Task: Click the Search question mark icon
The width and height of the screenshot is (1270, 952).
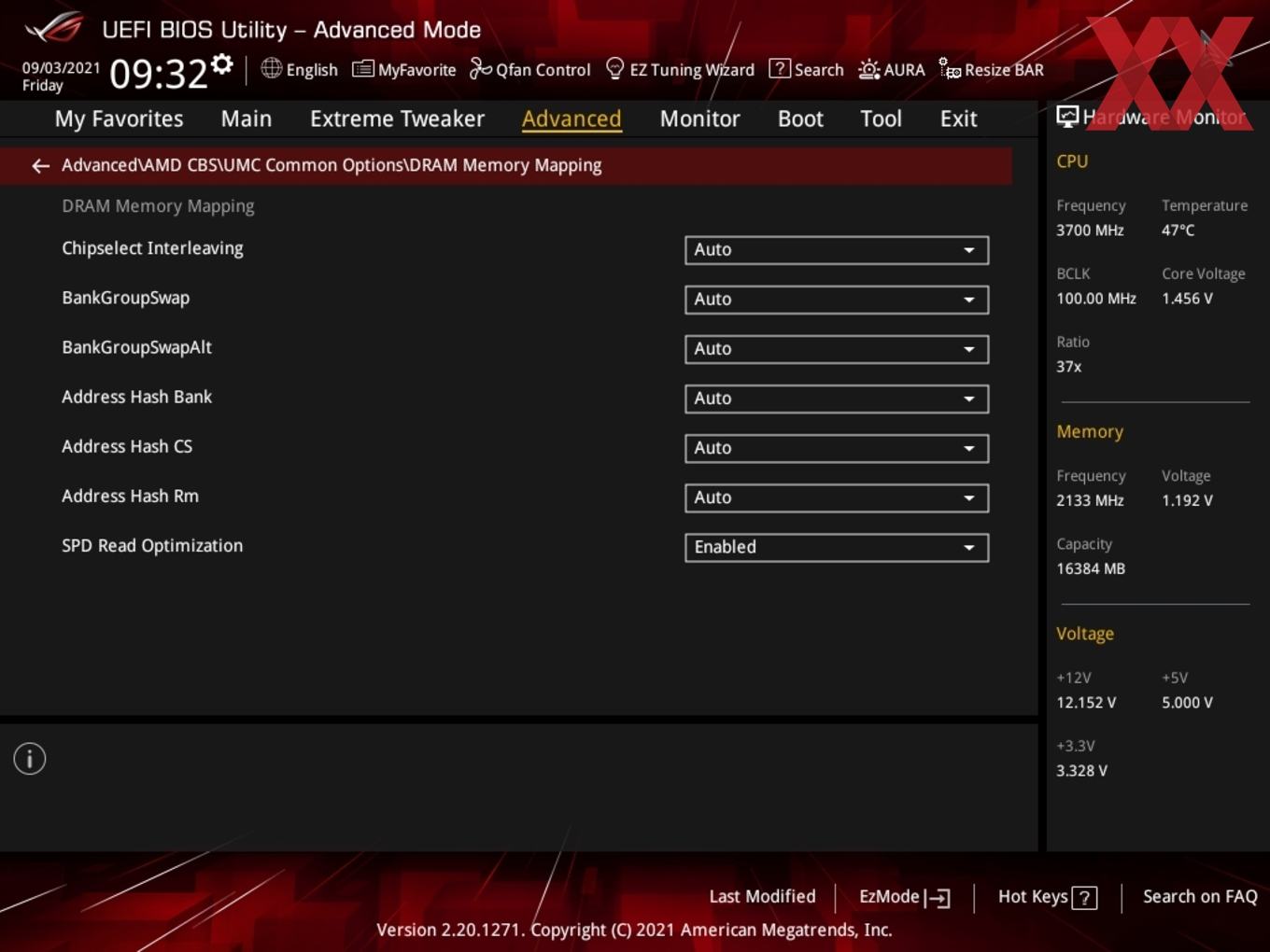Action: coord(779,68)
